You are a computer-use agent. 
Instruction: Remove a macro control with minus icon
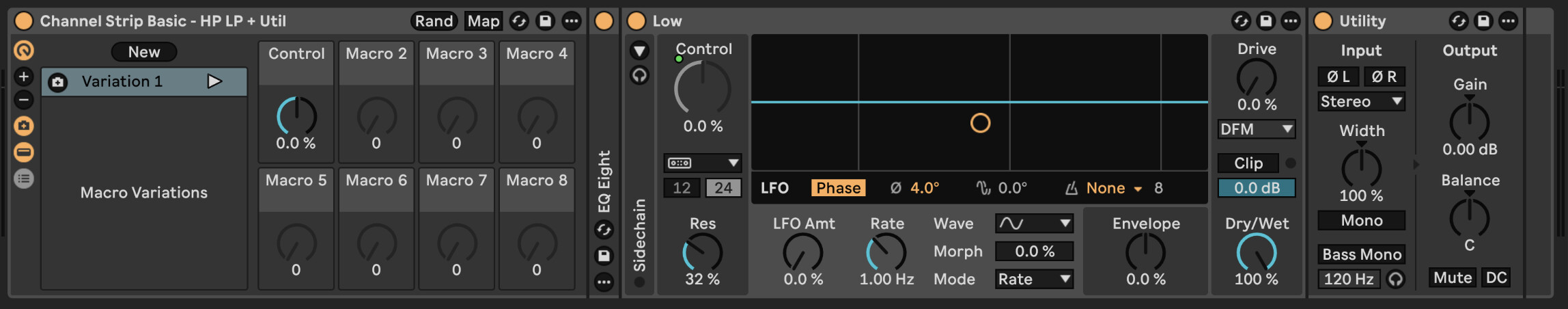[x=24, y=100]
